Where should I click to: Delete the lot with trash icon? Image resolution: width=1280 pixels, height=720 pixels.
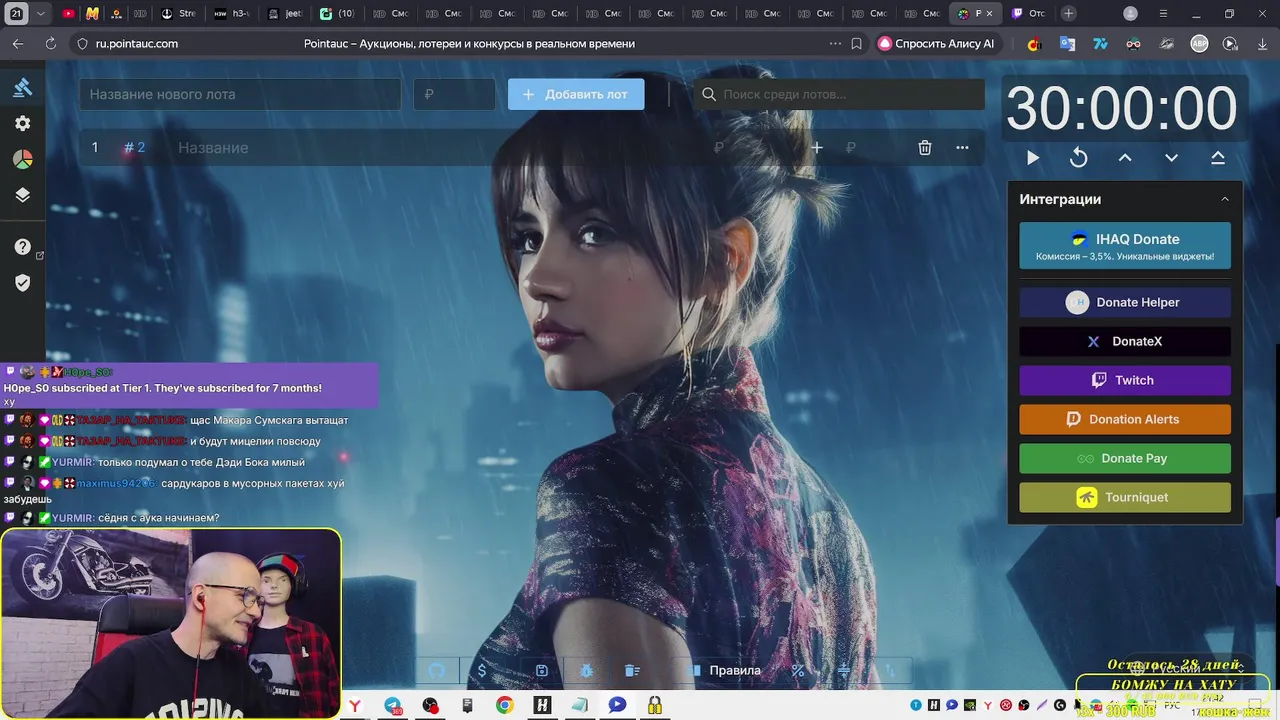click(x=925, y=147)
